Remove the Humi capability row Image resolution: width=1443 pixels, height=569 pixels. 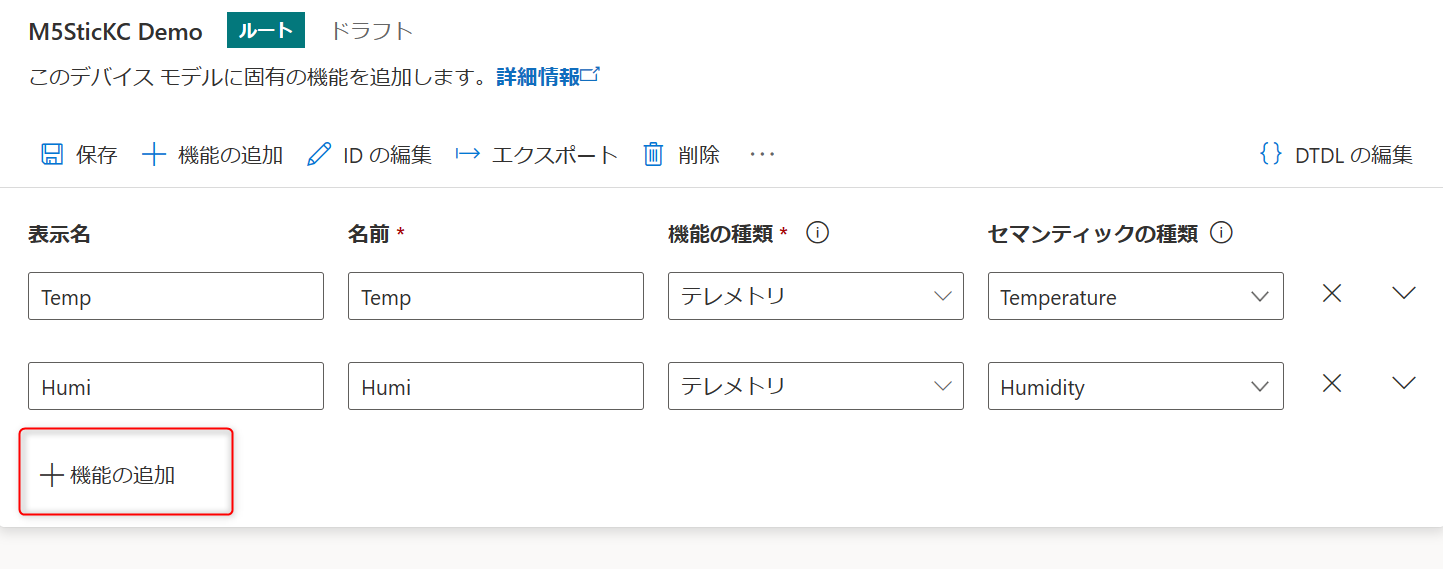pyautogui.click(x=1332, y=384)
